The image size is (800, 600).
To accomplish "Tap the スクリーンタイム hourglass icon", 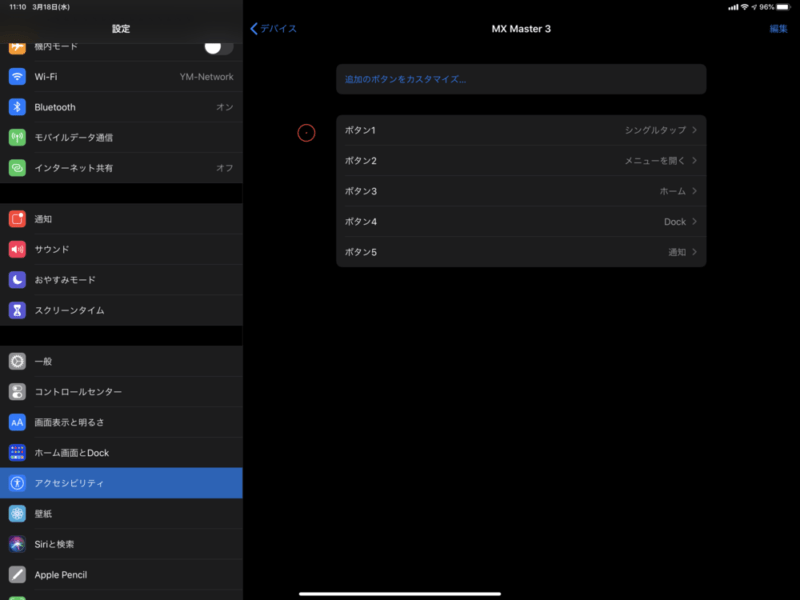I will pos(17,310).
